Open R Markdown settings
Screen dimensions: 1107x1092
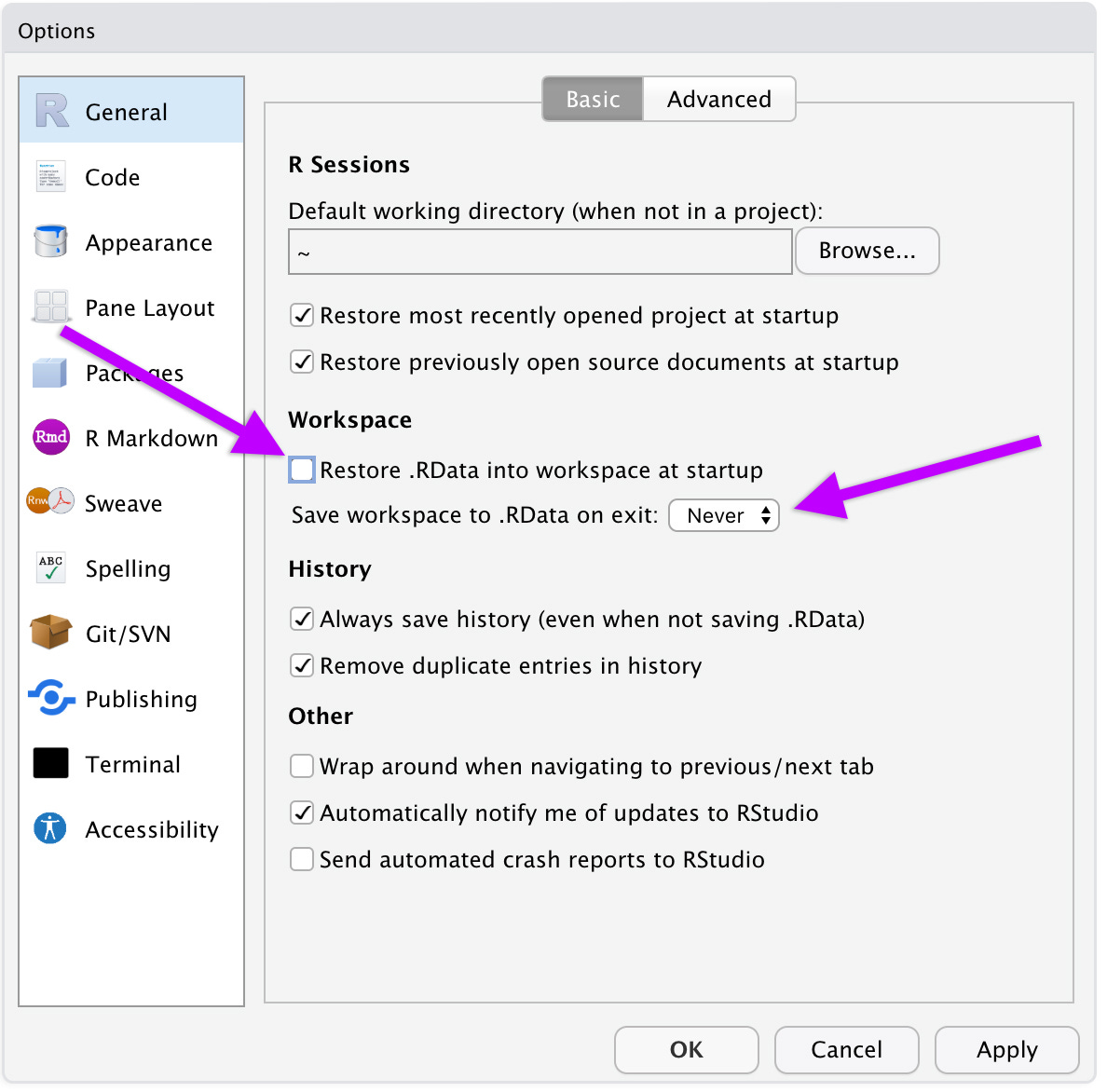[131, 438]
